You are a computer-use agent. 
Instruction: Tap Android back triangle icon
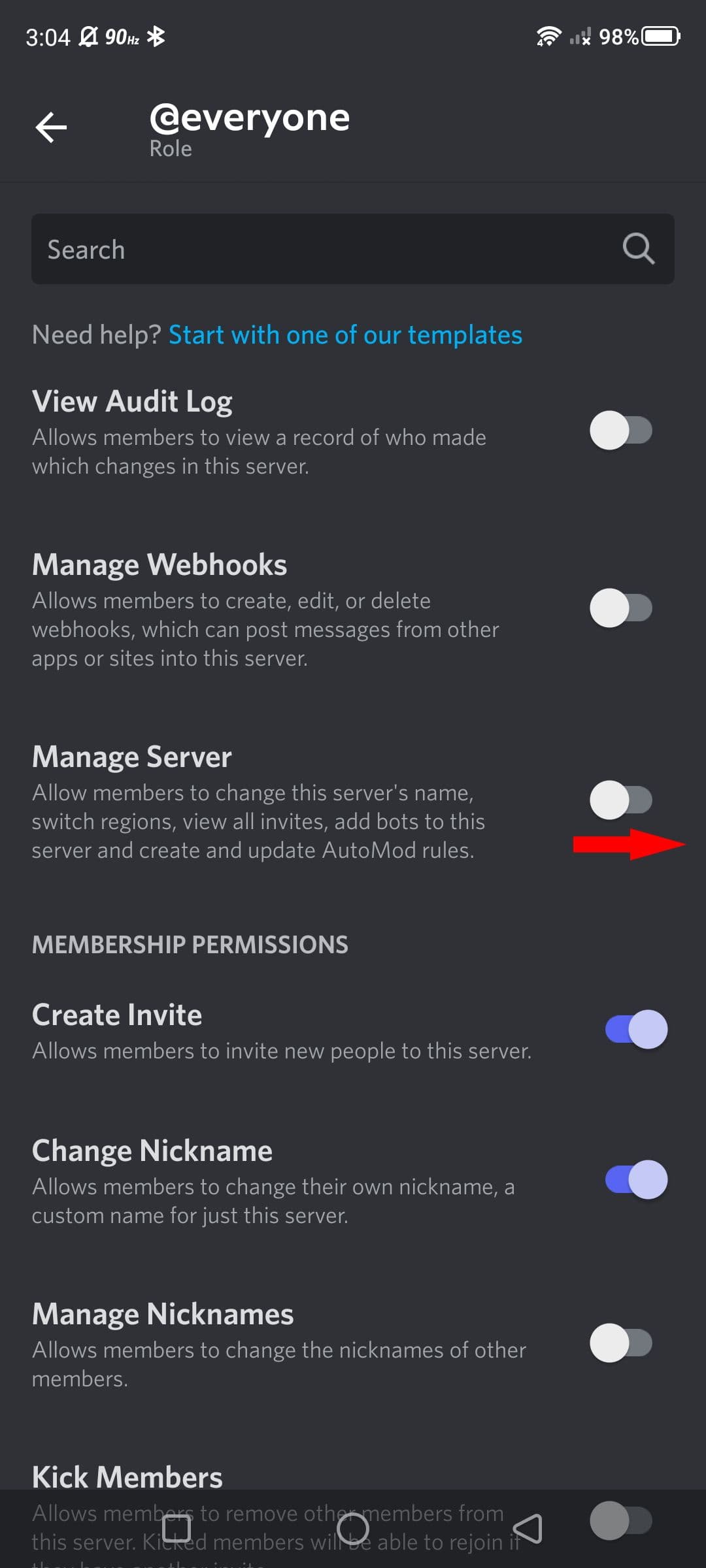[x=528, y=1529]
